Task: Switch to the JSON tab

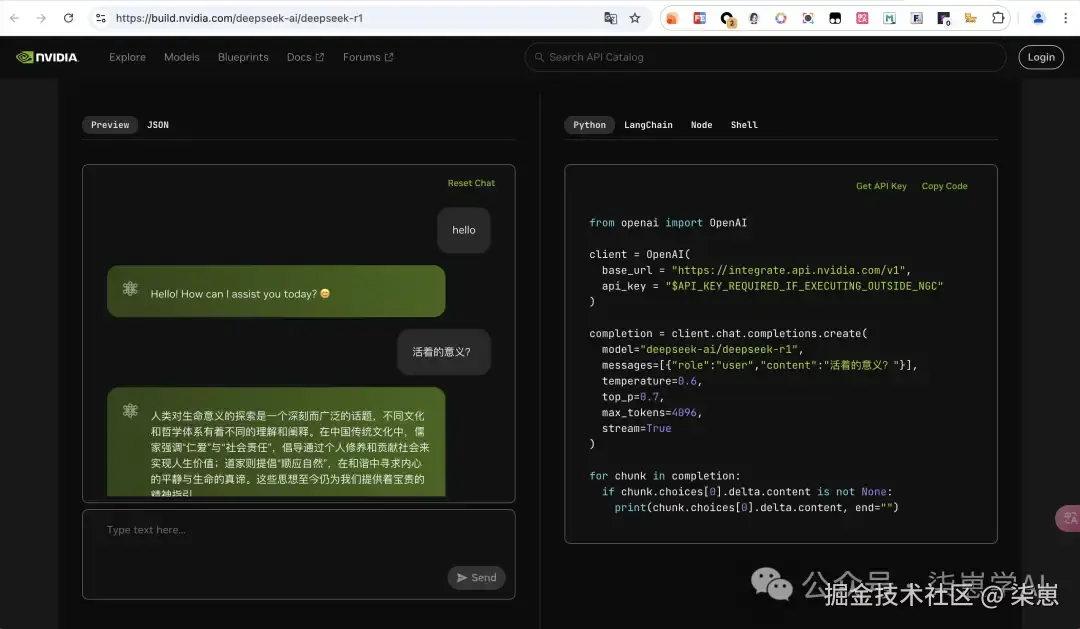Action: [x=158, y=125]
